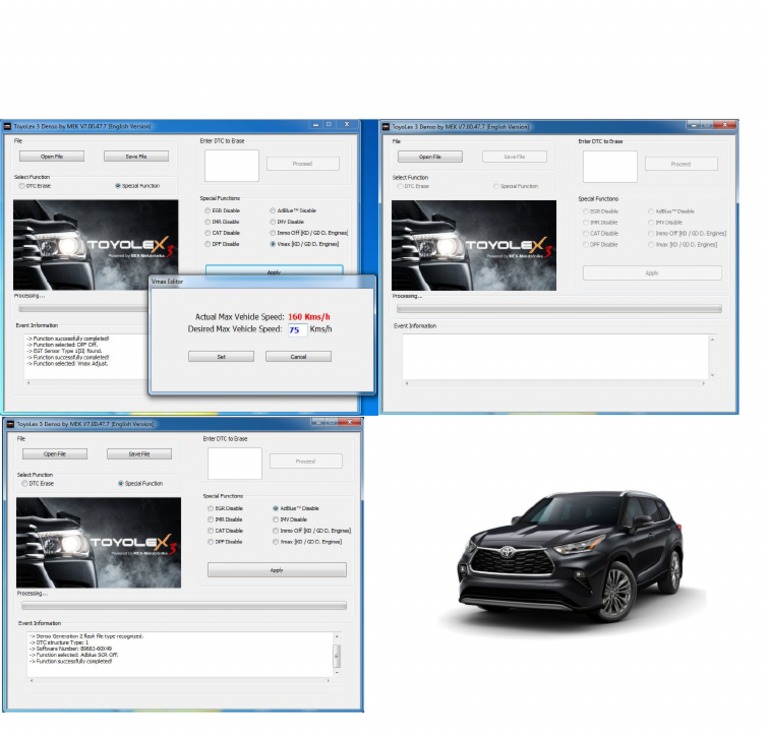Click the Vmax Editor dialog title bar

262,282
